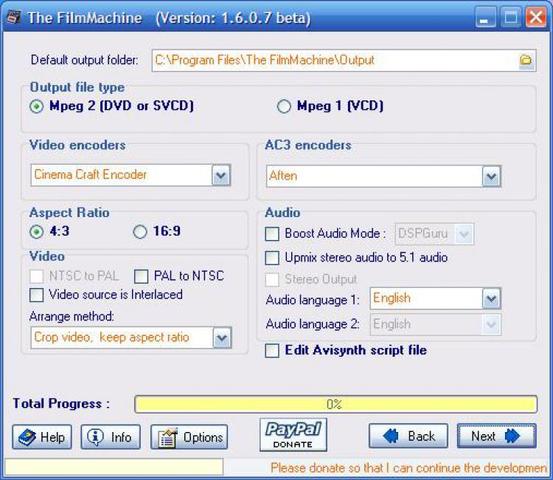
Task: Click the 'Video encoders' group label
Action: [x=77, y=145]
